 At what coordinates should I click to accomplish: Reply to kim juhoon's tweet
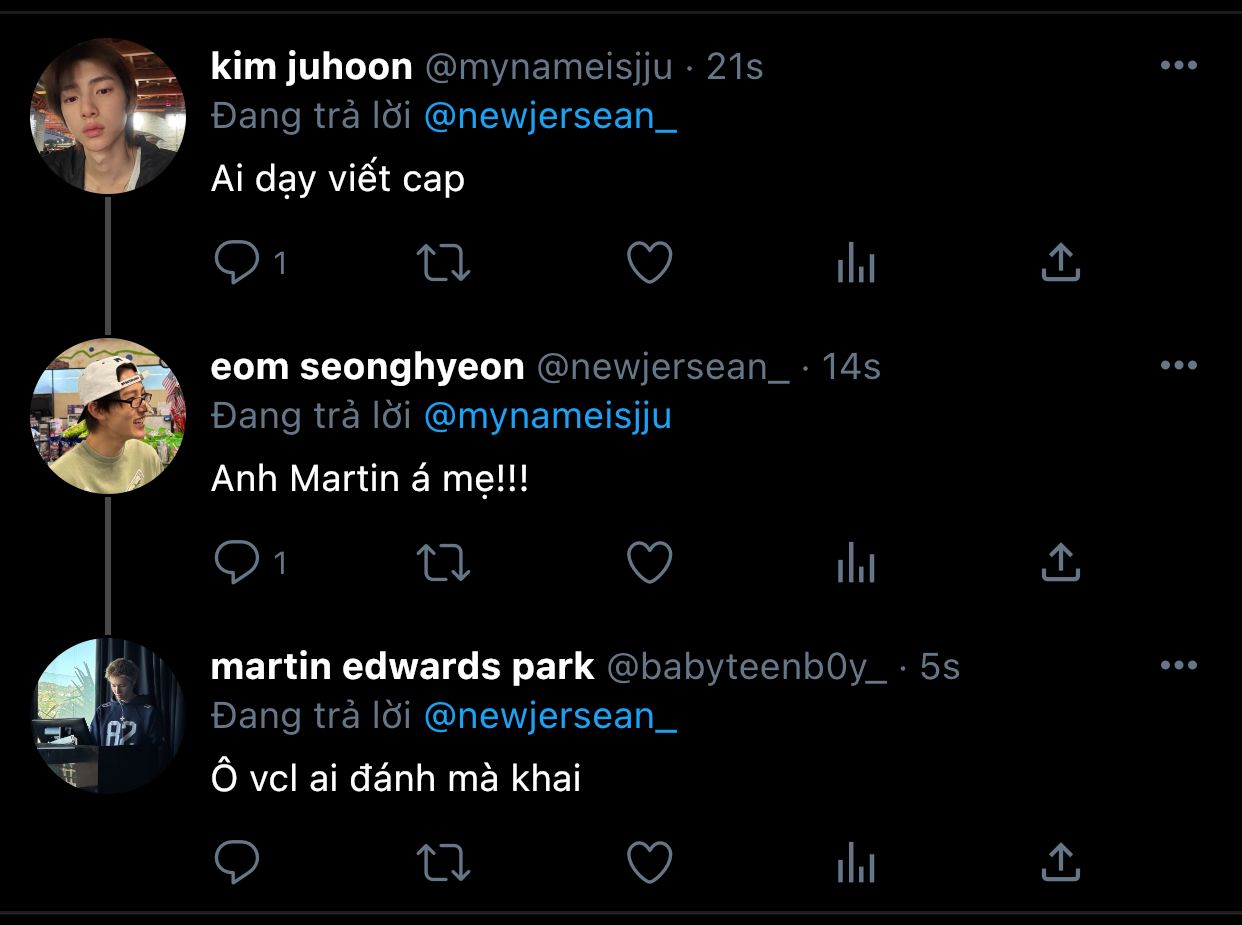coord(238,263)
